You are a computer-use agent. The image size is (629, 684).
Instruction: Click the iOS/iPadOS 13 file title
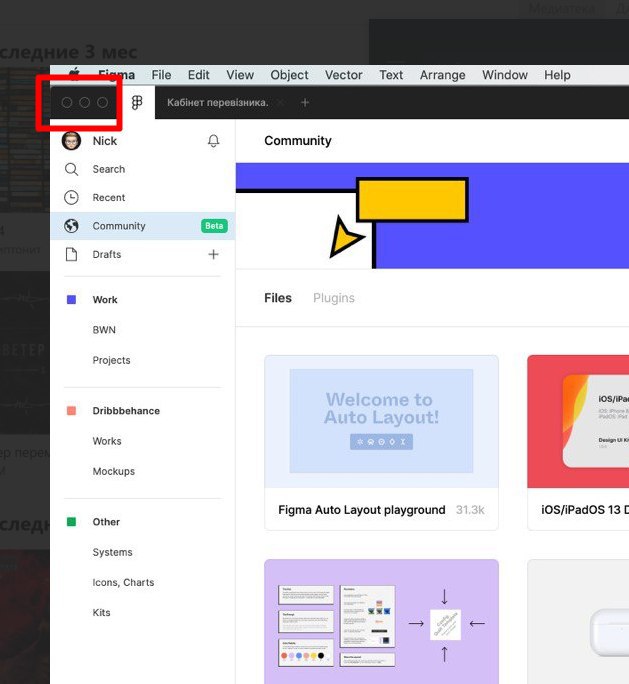585,510
